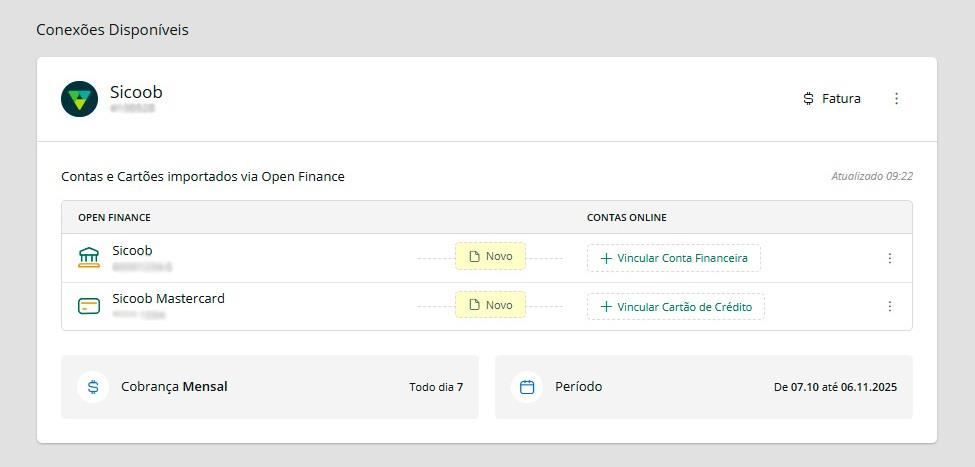This screenshot has height=467, width=975.
Task: Click Vincular Cartão de Crédito
Action: pos(676,307)
